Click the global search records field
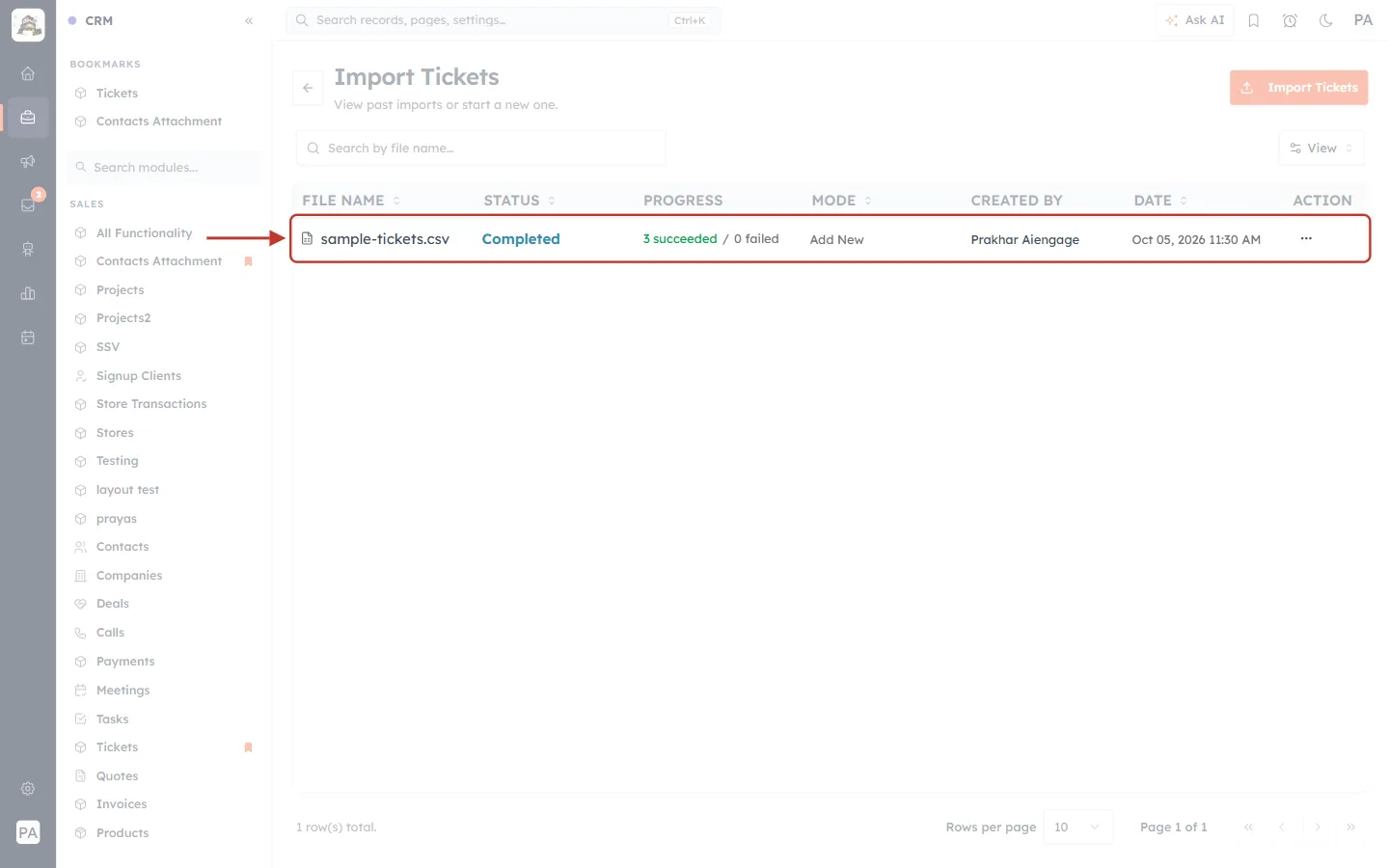 tap(503, 20)
